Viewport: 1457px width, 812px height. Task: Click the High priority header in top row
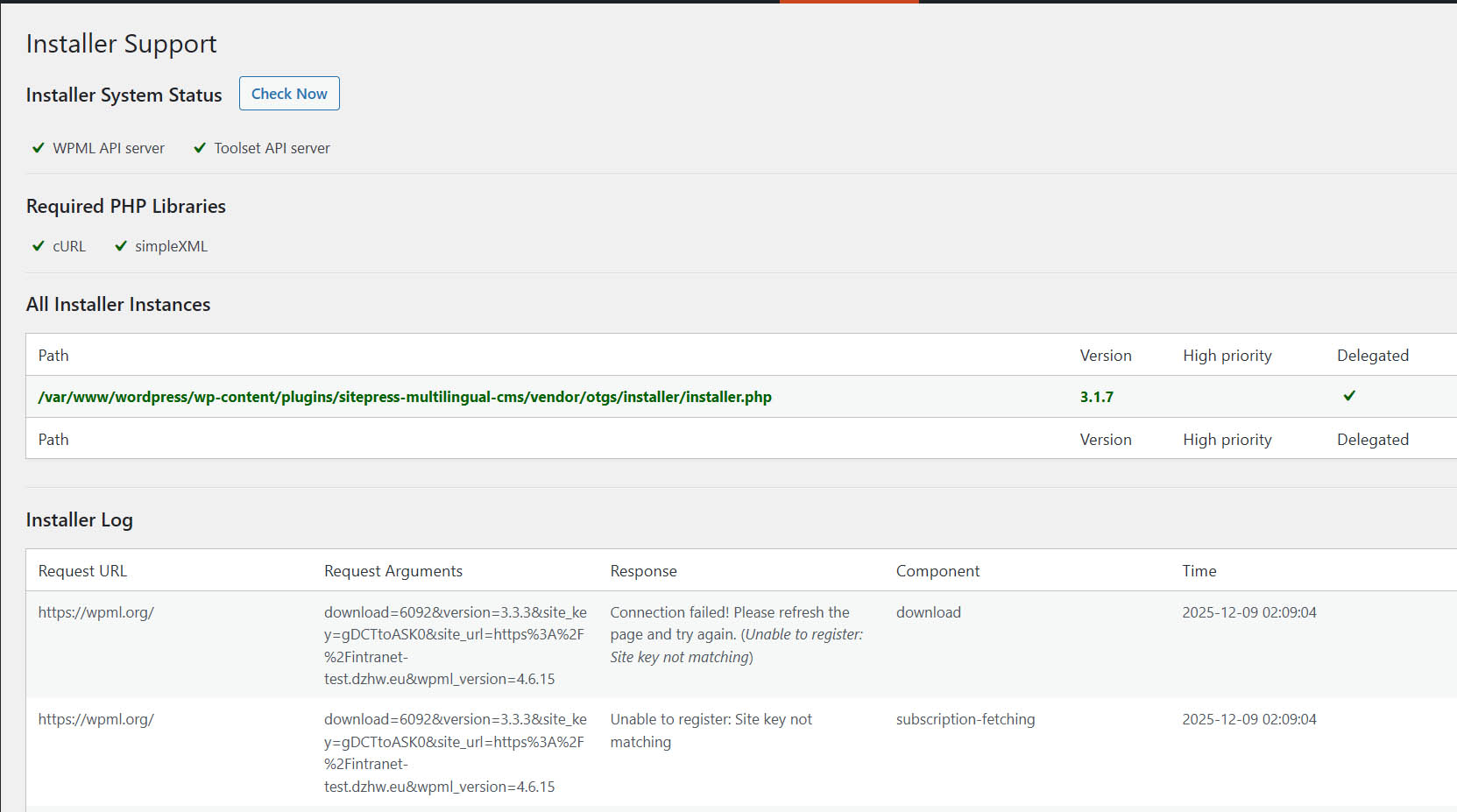click(x=1227, y=356)
